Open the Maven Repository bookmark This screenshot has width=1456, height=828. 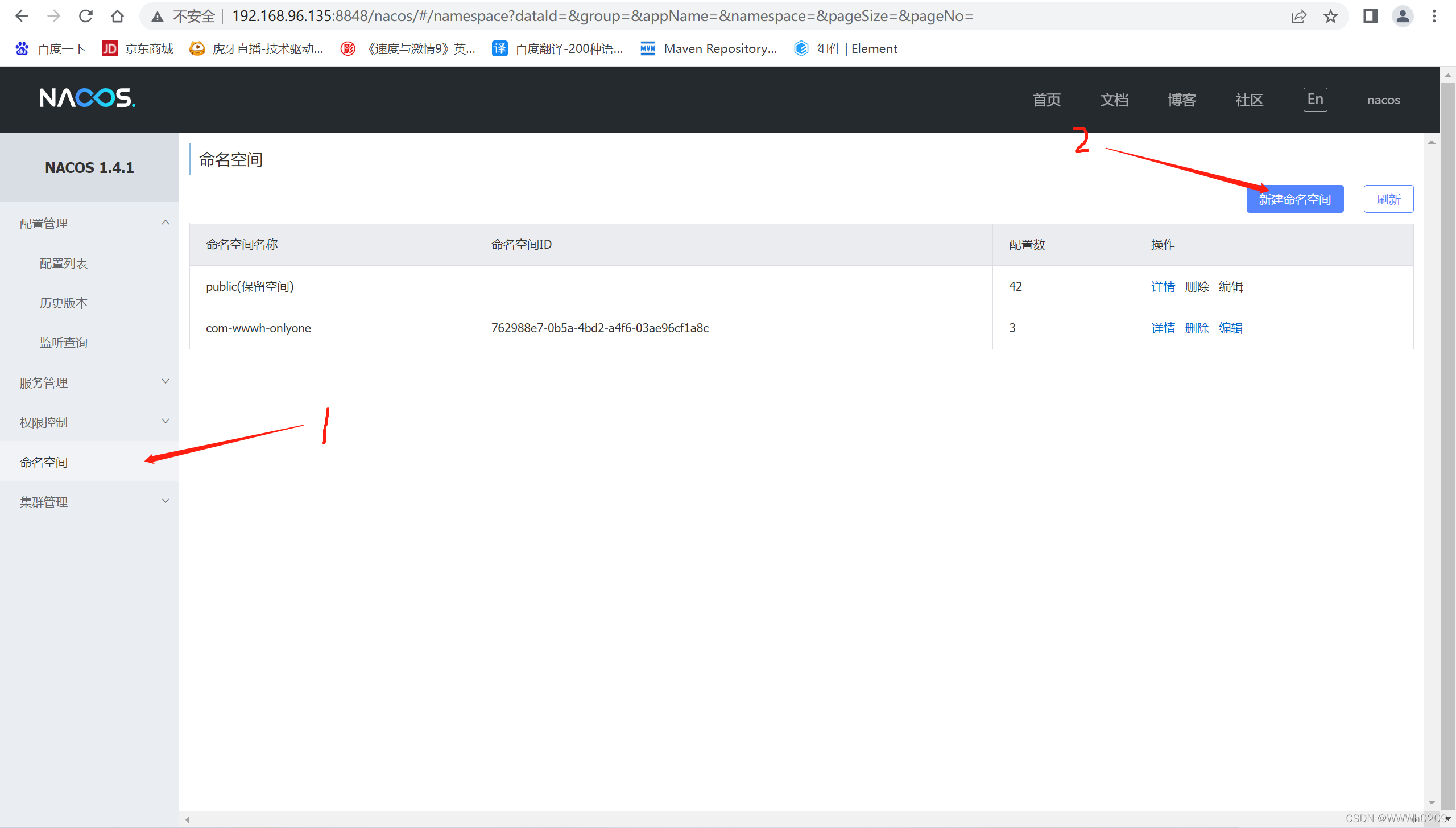[x=709, y=49]
